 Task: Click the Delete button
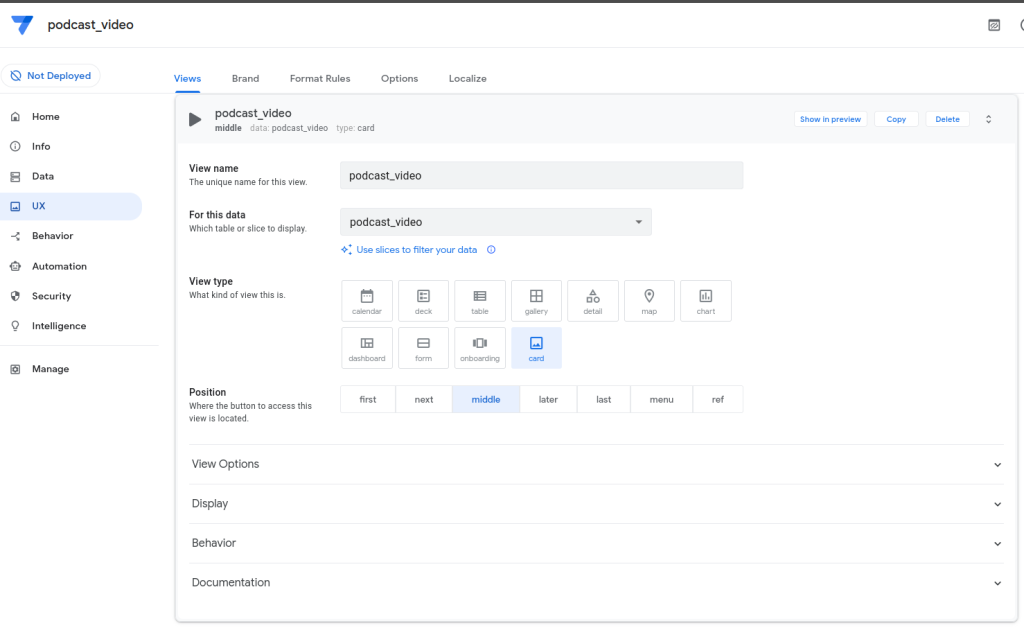[x=948, y=119]
